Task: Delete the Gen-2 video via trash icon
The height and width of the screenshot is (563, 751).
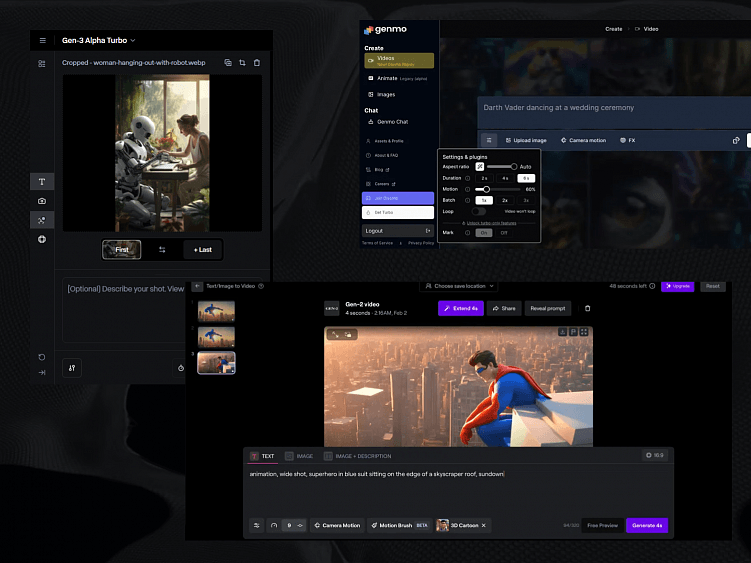Action: (588, 309)
